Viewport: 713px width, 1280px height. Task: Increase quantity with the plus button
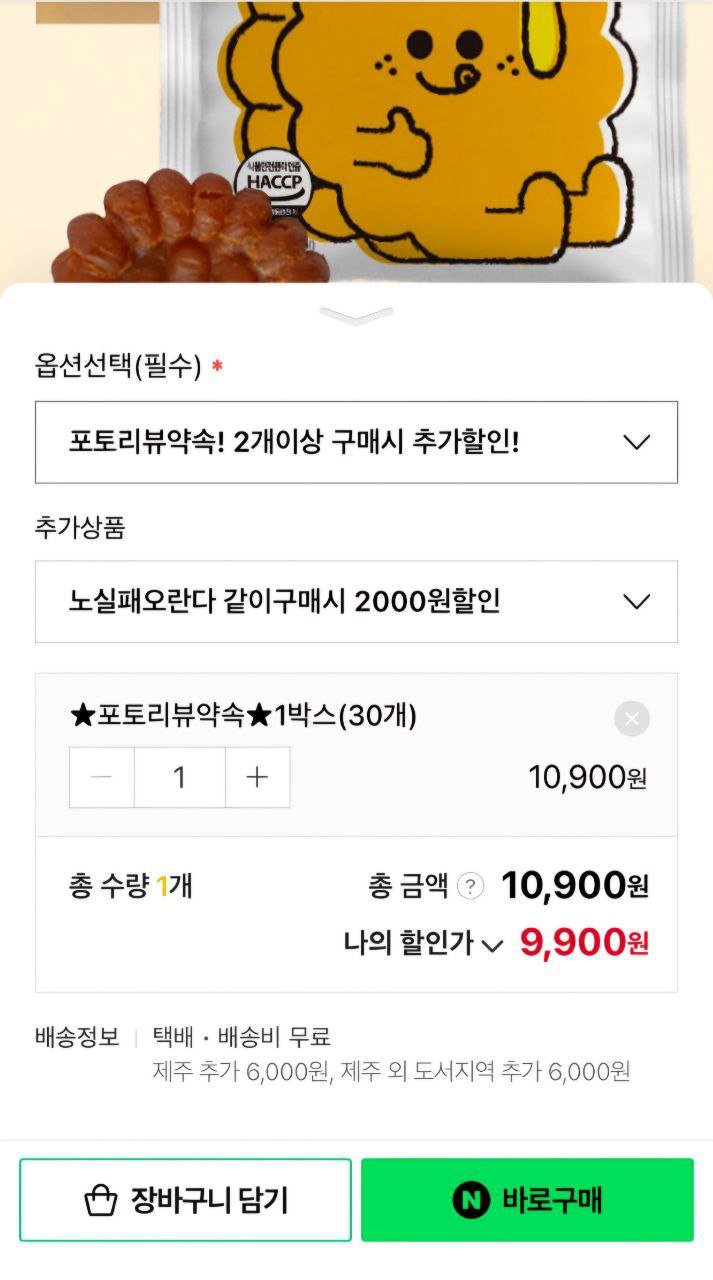[x=257, y=777]
